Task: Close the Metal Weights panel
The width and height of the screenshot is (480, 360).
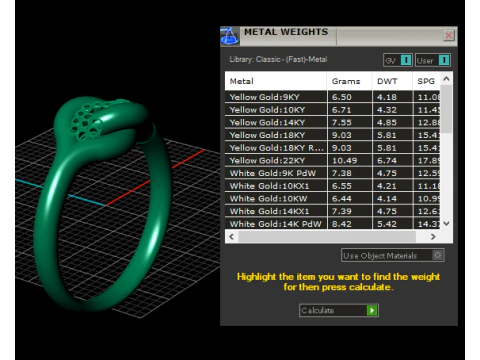Action: (x=449, y=35)
